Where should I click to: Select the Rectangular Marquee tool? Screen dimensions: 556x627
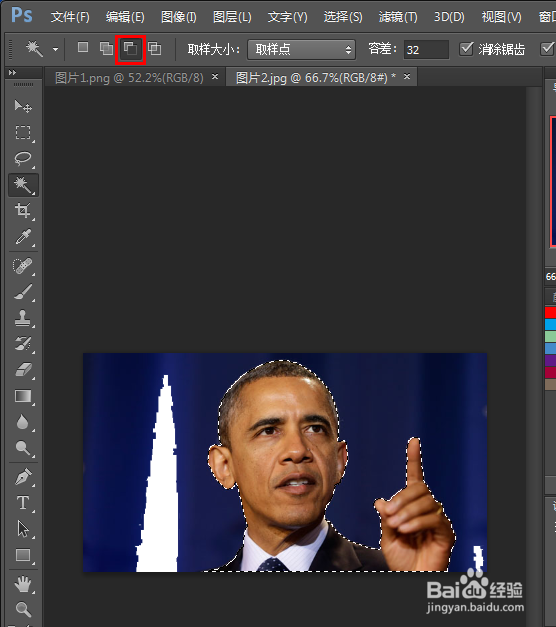[23, 132]
